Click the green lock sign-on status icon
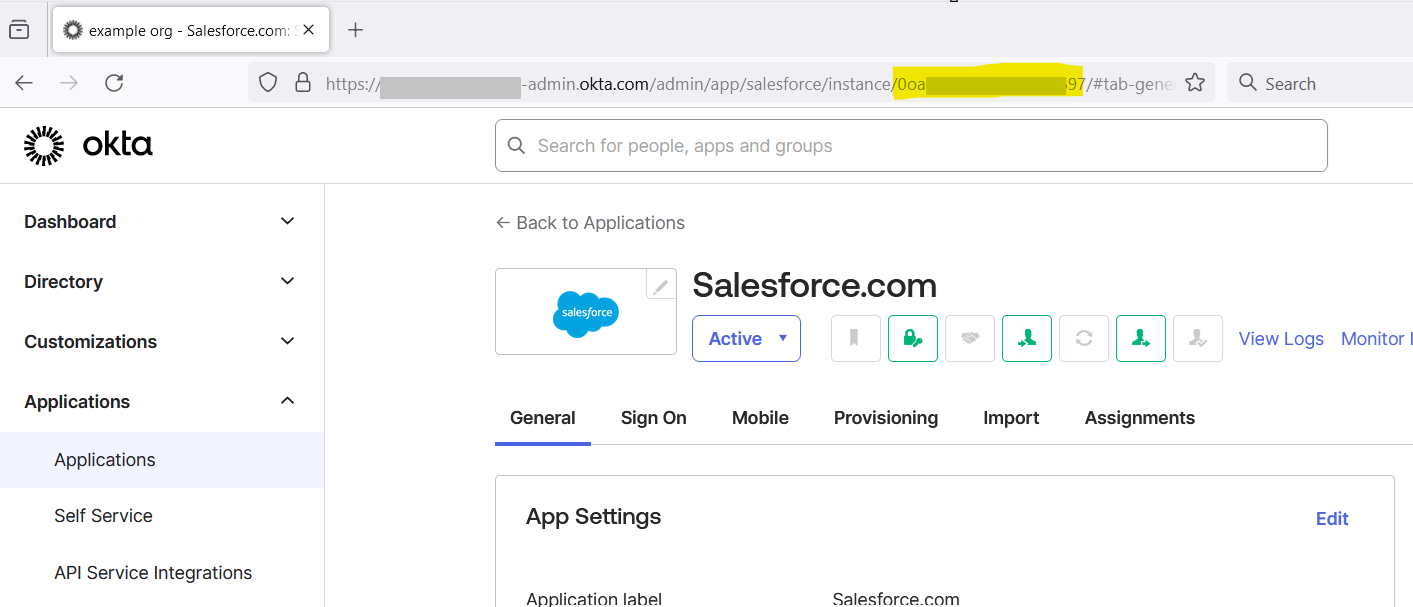Screen dimensions: 1413x607 click(x=912, y=338)
